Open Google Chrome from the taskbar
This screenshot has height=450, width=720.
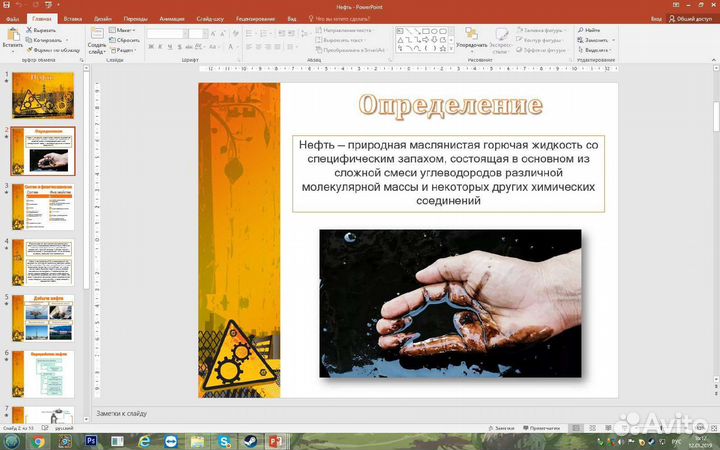pyautogui.click(x=39, y=441)
